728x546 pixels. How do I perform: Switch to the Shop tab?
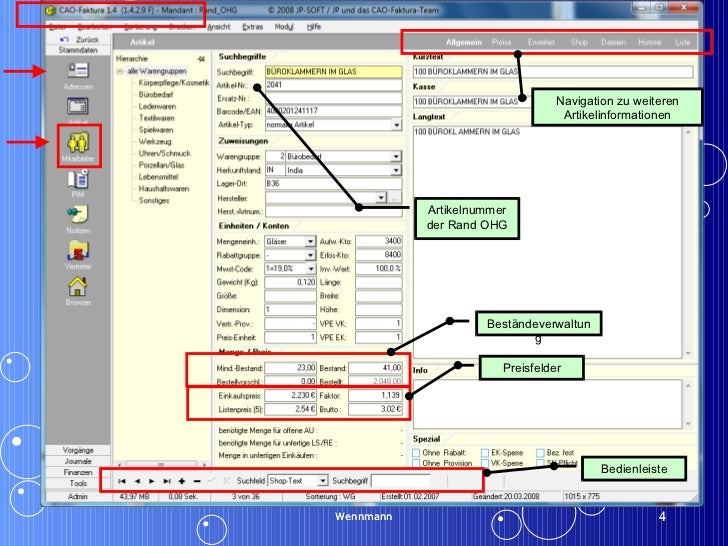click(x=579, y=42)
